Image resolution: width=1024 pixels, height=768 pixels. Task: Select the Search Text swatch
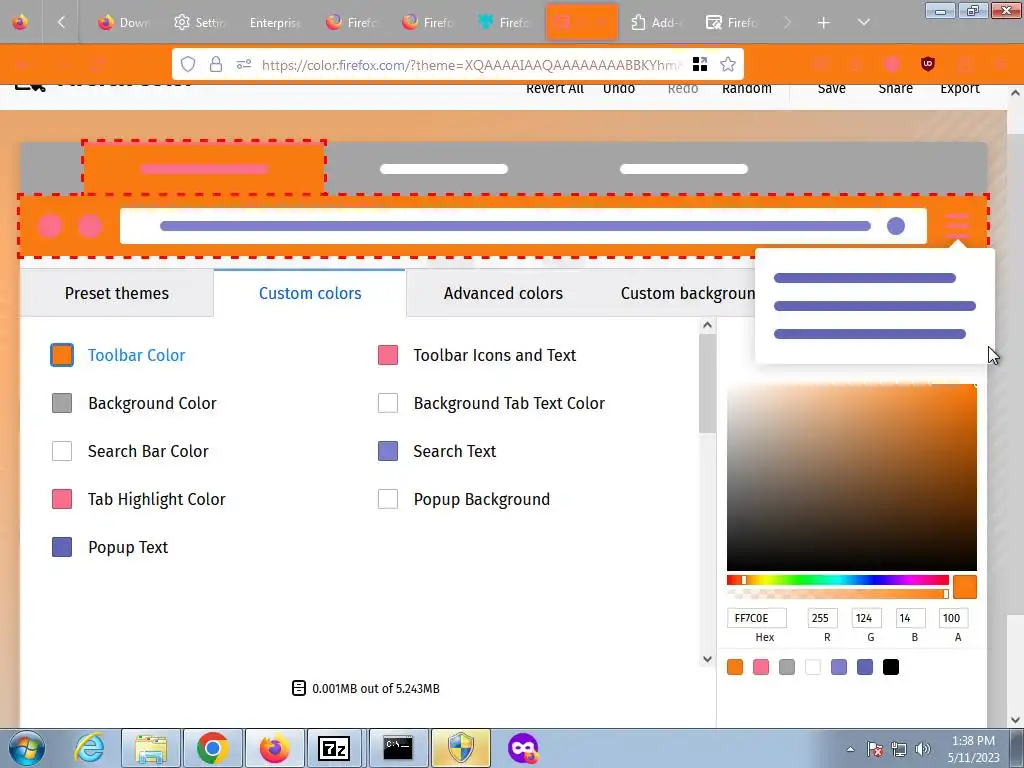tap(388, 451)
